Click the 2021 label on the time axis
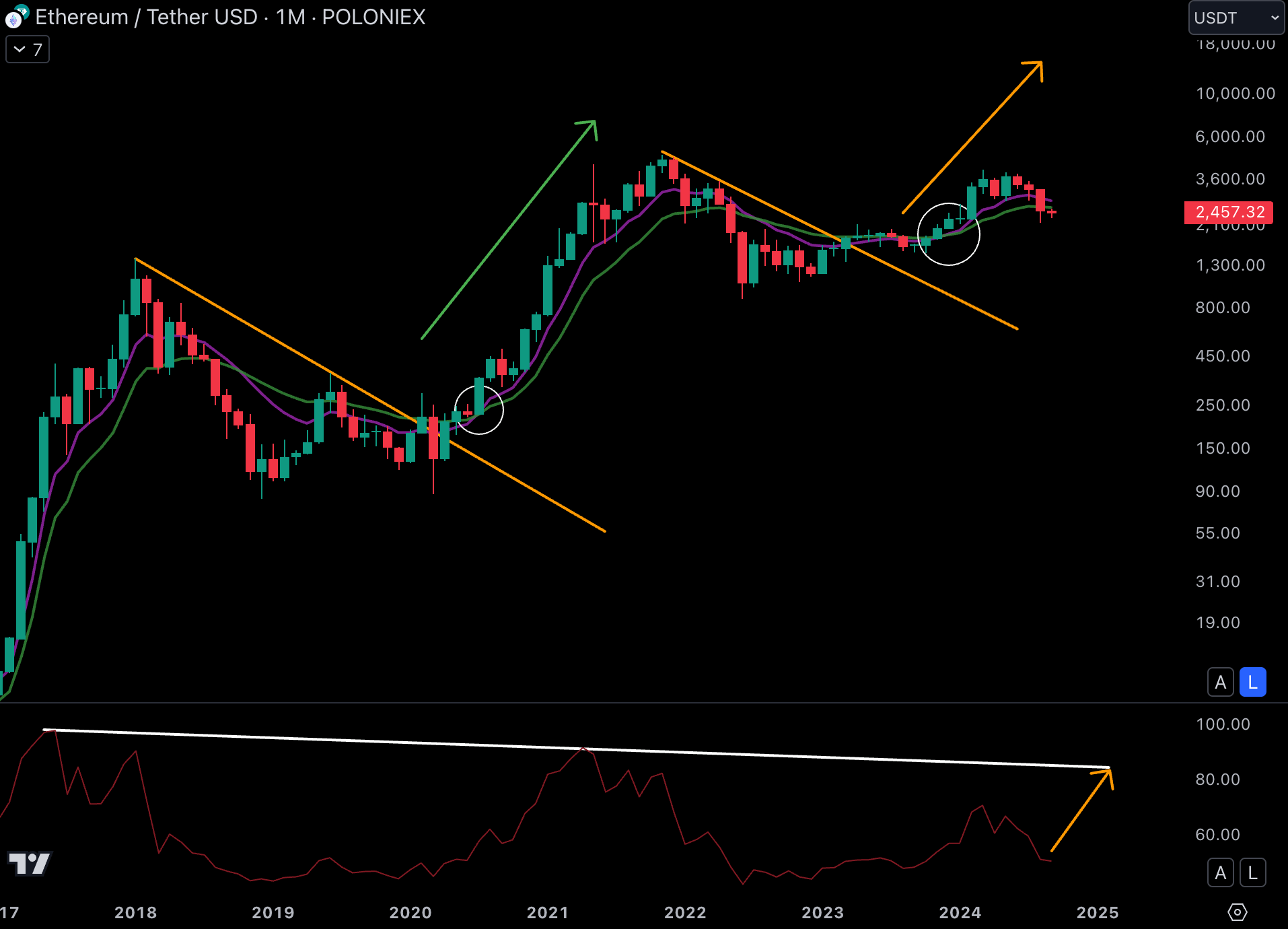The width and height of the screenshot is (1288, 929). point(547,912)
